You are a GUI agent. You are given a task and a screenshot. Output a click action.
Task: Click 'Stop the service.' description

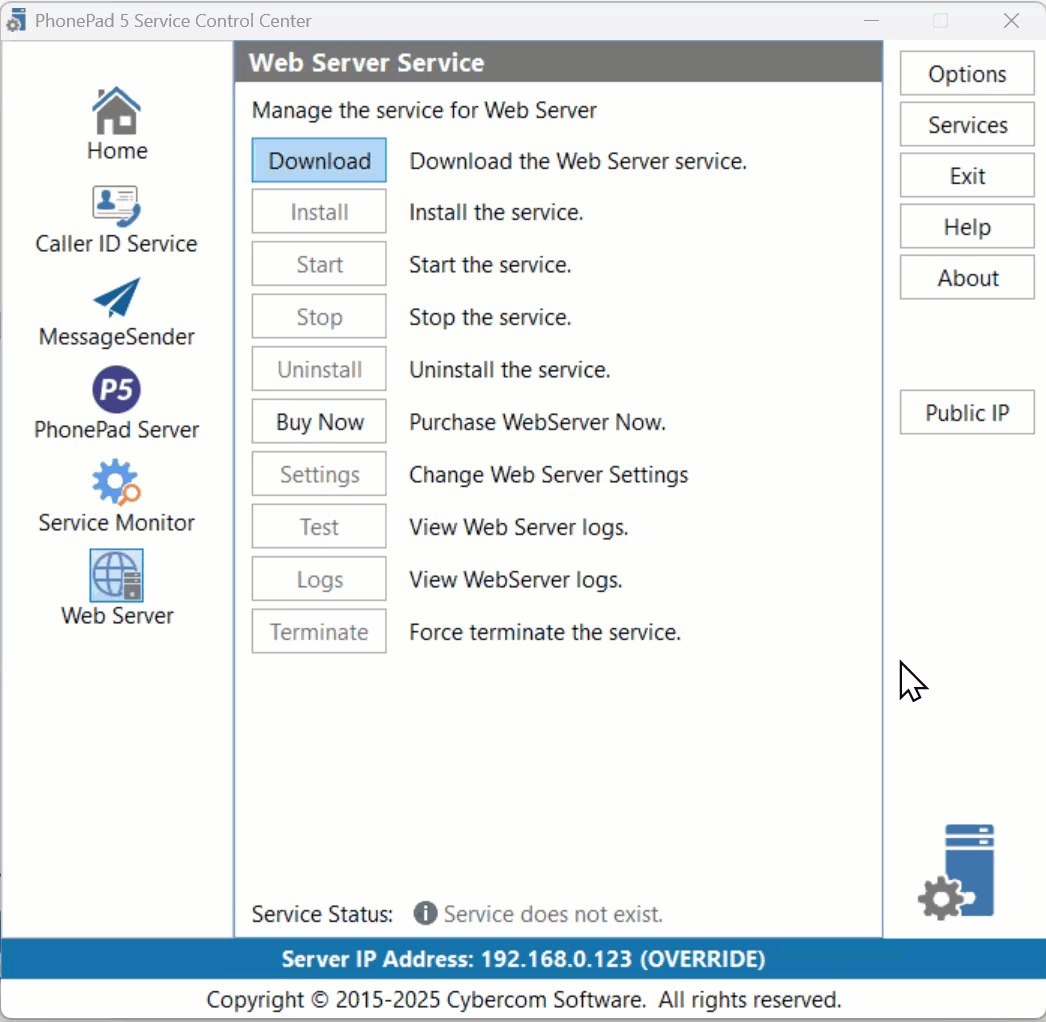tap(490, 317)
